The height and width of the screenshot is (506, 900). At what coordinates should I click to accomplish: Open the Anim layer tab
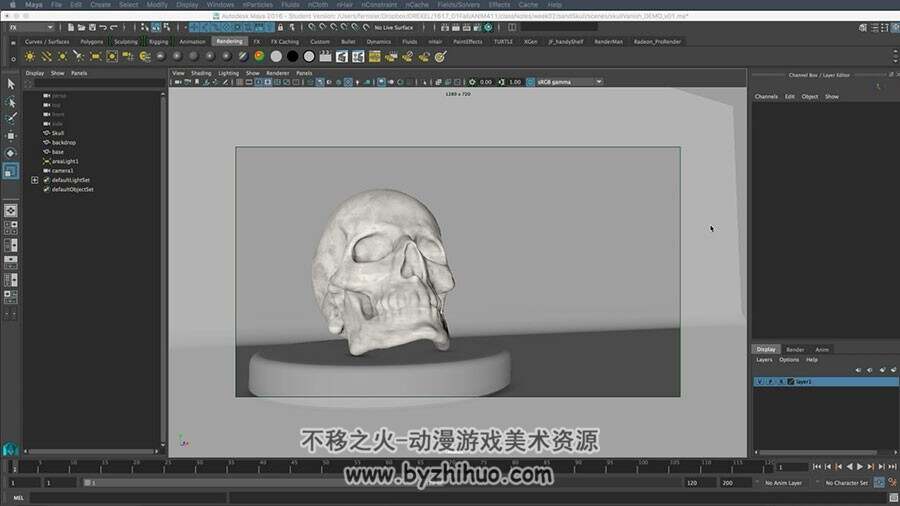(822, 349)
